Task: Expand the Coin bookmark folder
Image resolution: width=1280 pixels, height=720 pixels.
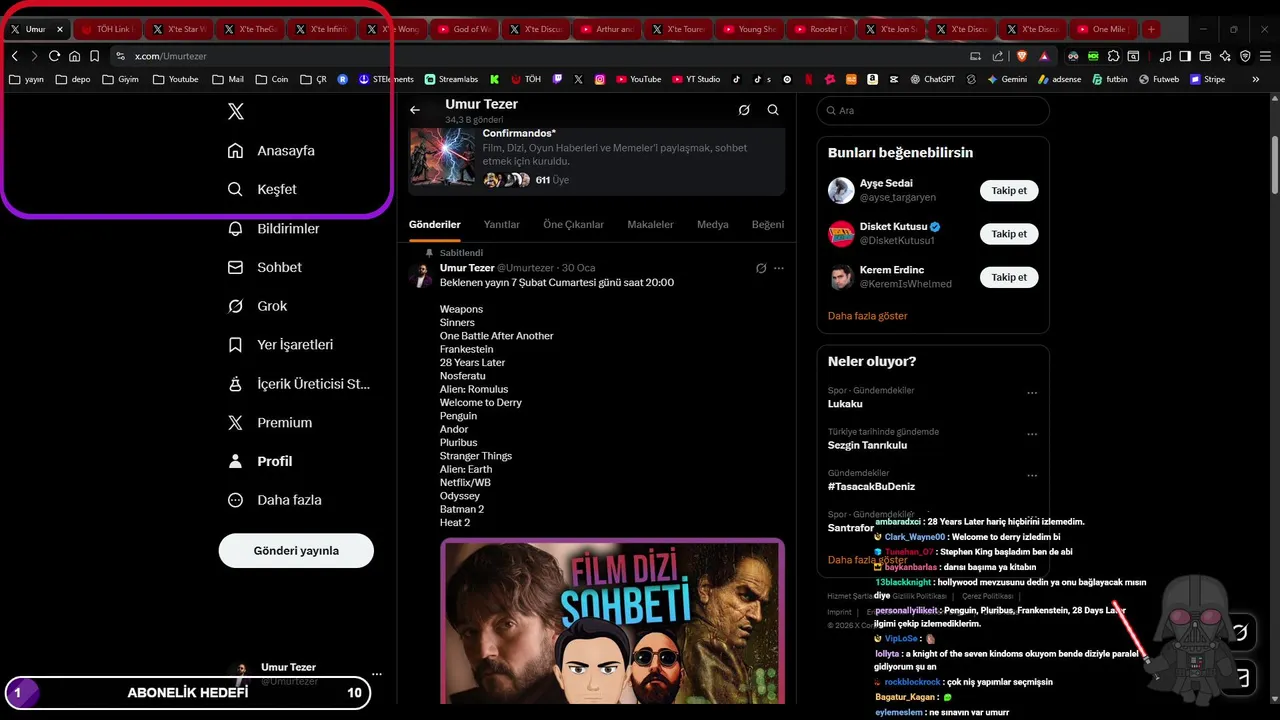Action: click(272, 79)
